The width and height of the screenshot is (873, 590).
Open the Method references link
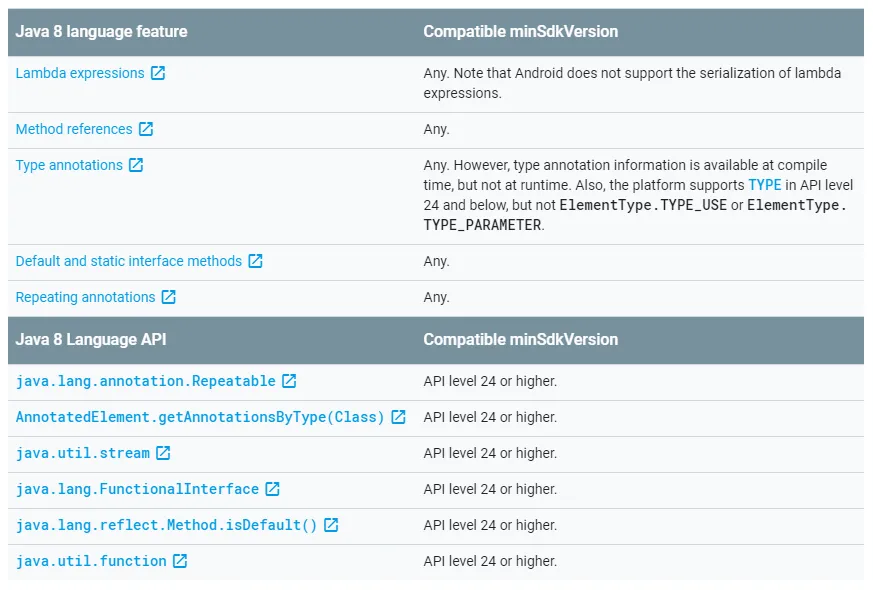click(x=74, y=129)
